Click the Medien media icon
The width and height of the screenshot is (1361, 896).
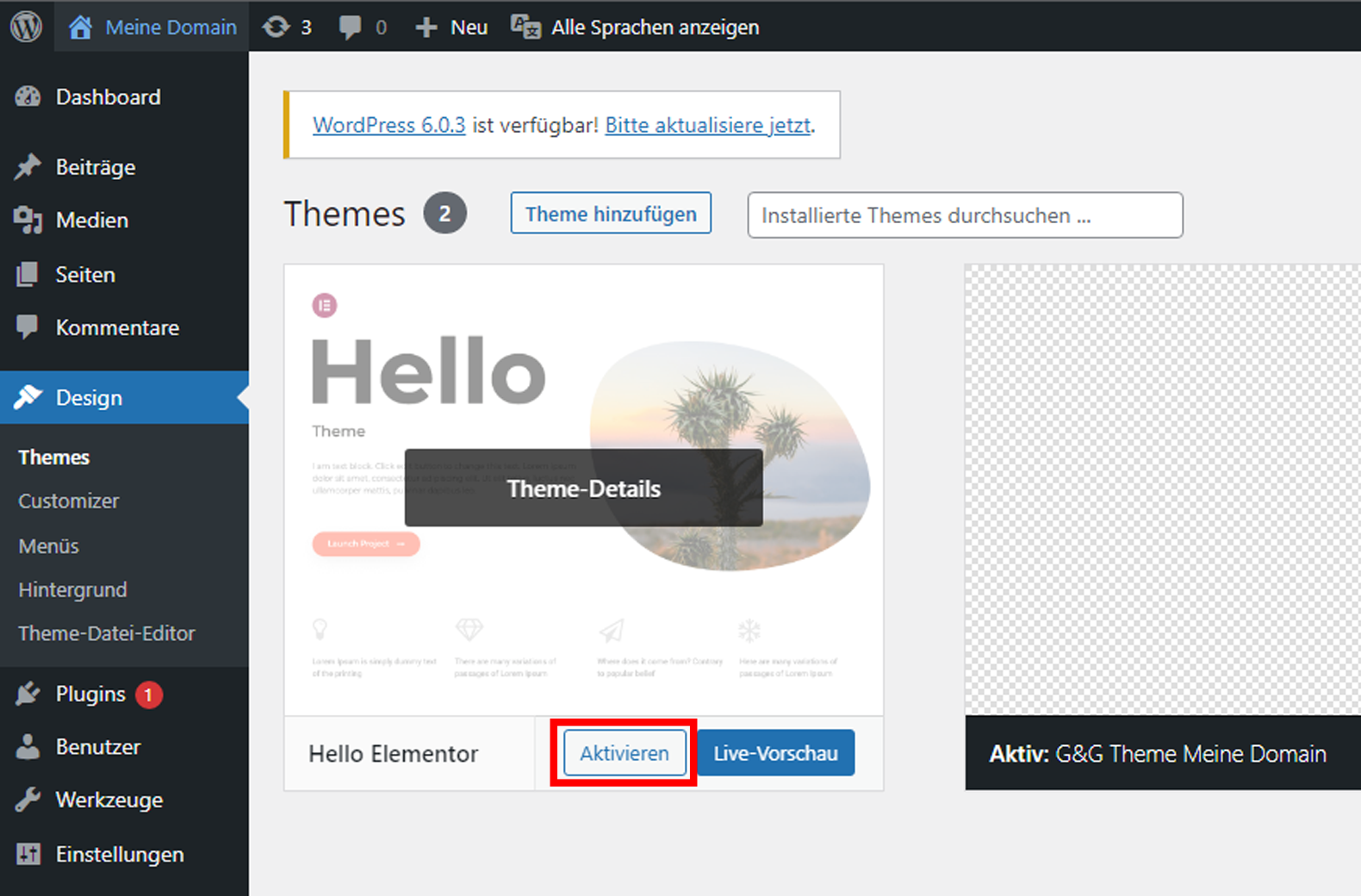tap(28, 220)
